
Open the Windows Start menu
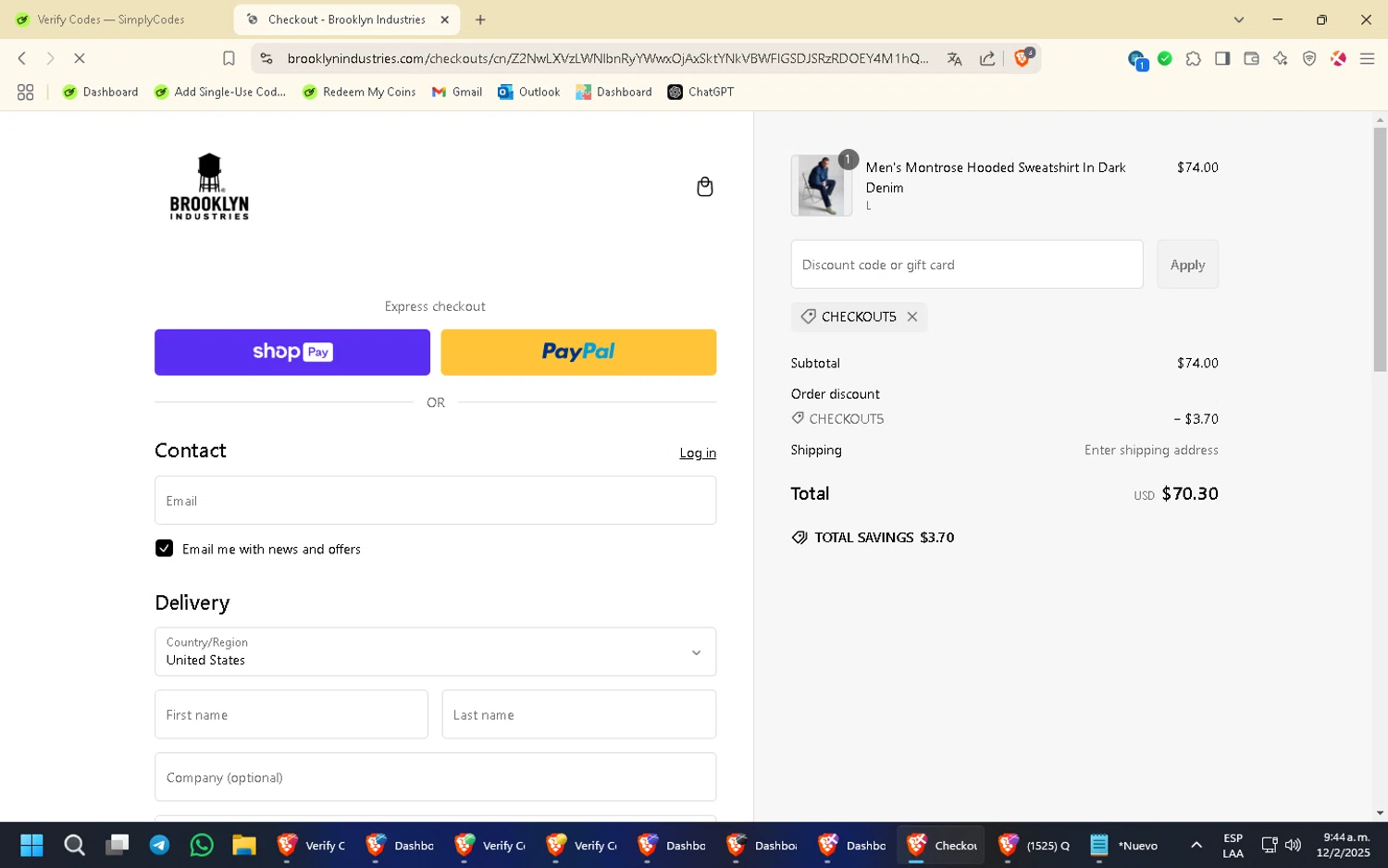(31, 845)
